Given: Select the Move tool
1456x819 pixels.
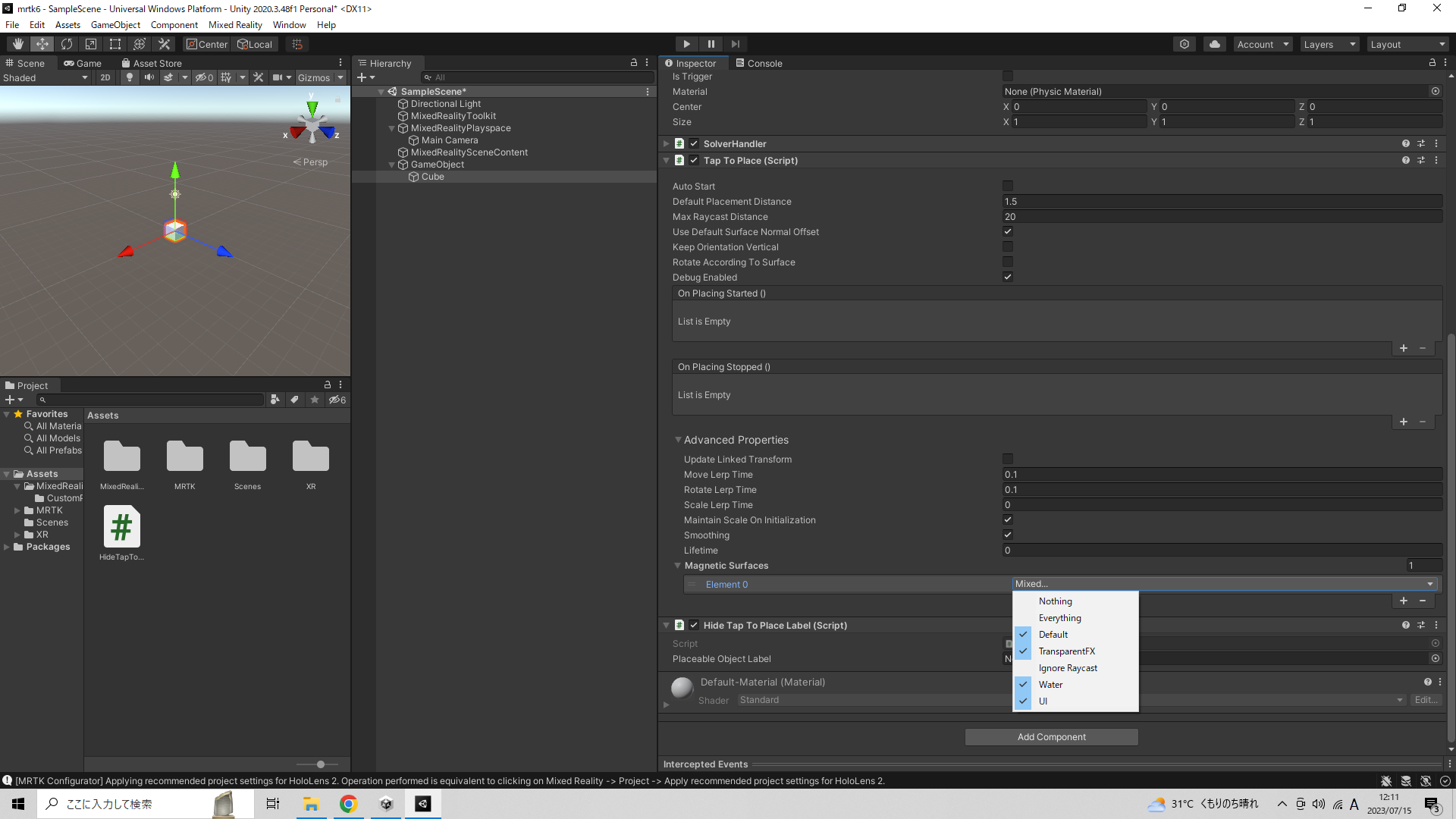Looking at the screenshot, I should click(42, 44).
